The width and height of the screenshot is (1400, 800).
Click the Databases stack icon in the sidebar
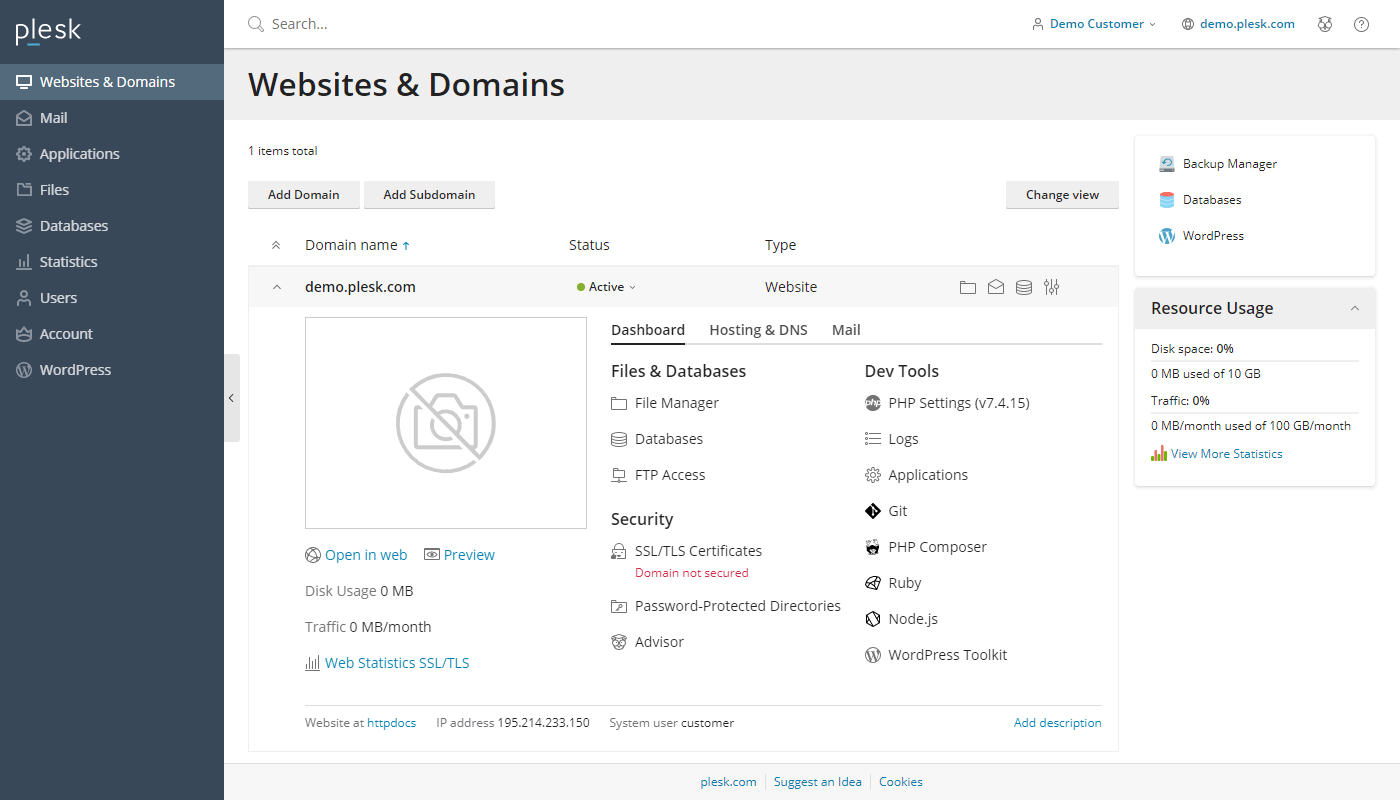point(24,226)
